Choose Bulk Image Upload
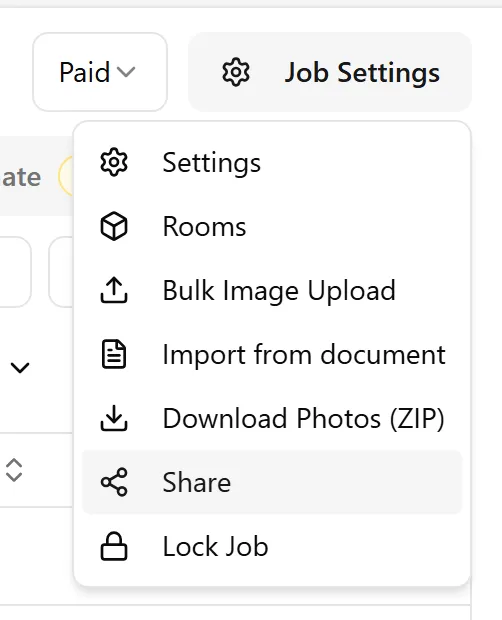Image resolution: width=502 pixels, height=620 pixels. pos(272,290)
